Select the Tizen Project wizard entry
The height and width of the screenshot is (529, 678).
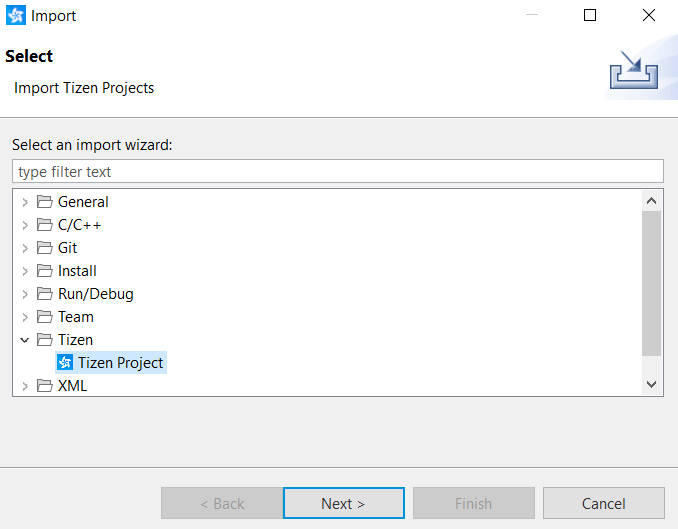(x=111, y=362)
